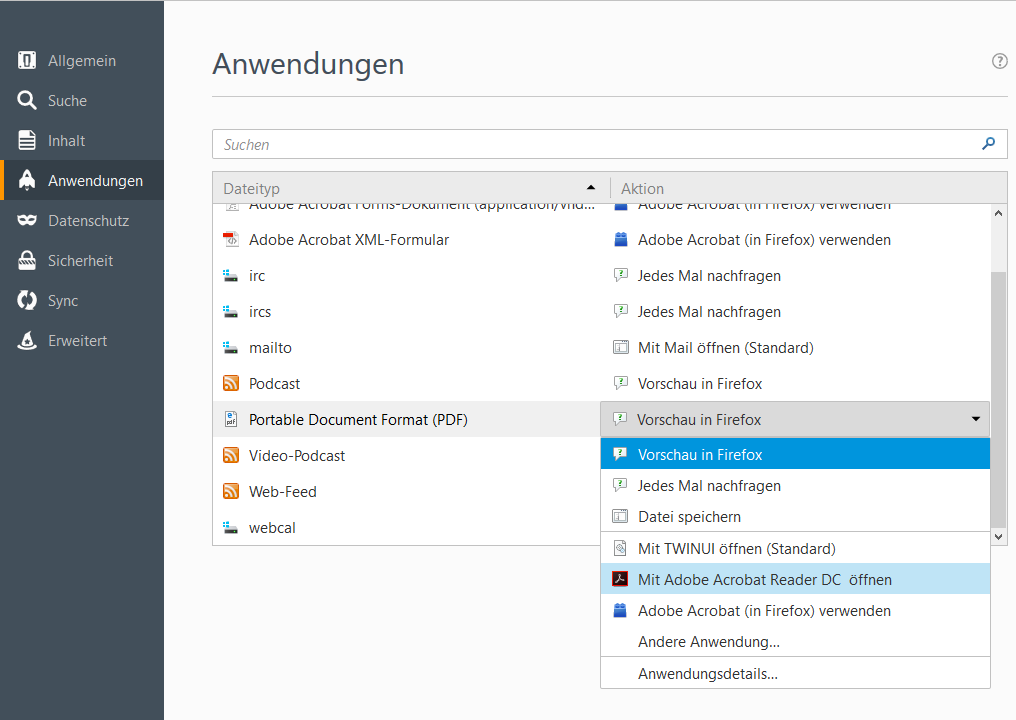Click the list scrollbar up arrow

pos(999,213)
